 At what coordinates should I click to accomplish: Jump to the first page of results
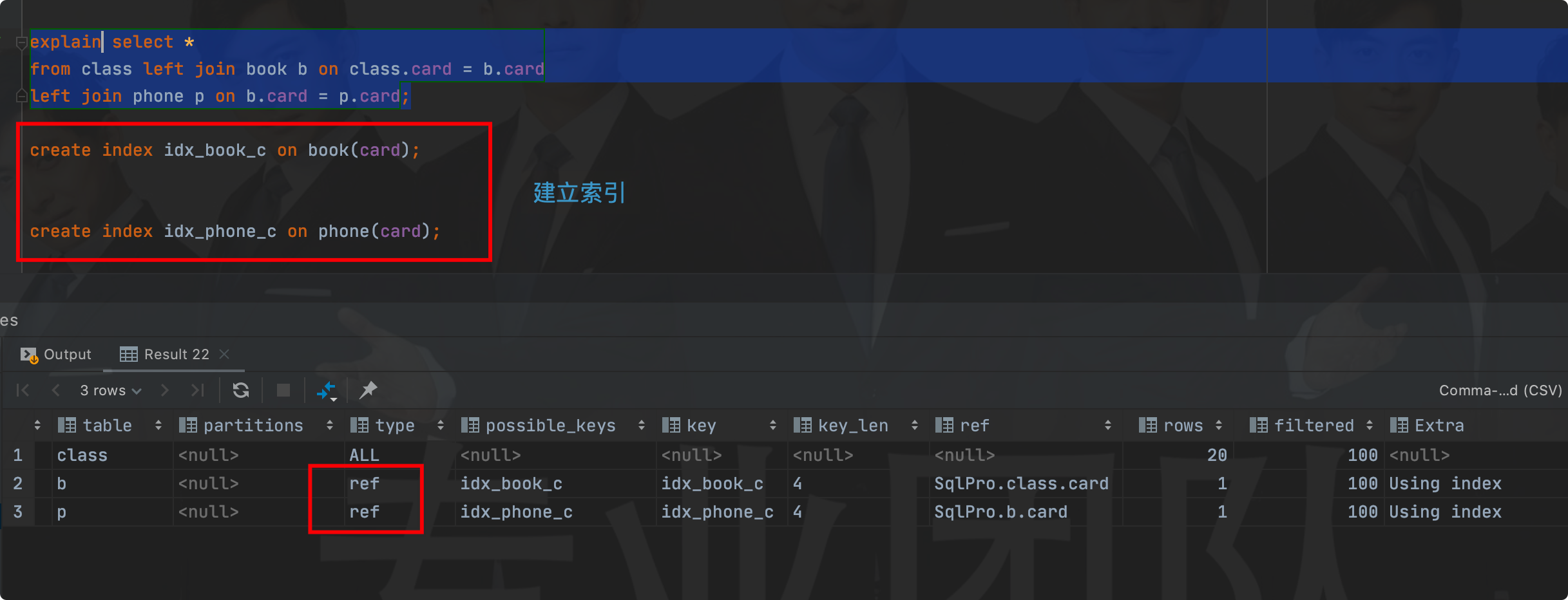23,390
